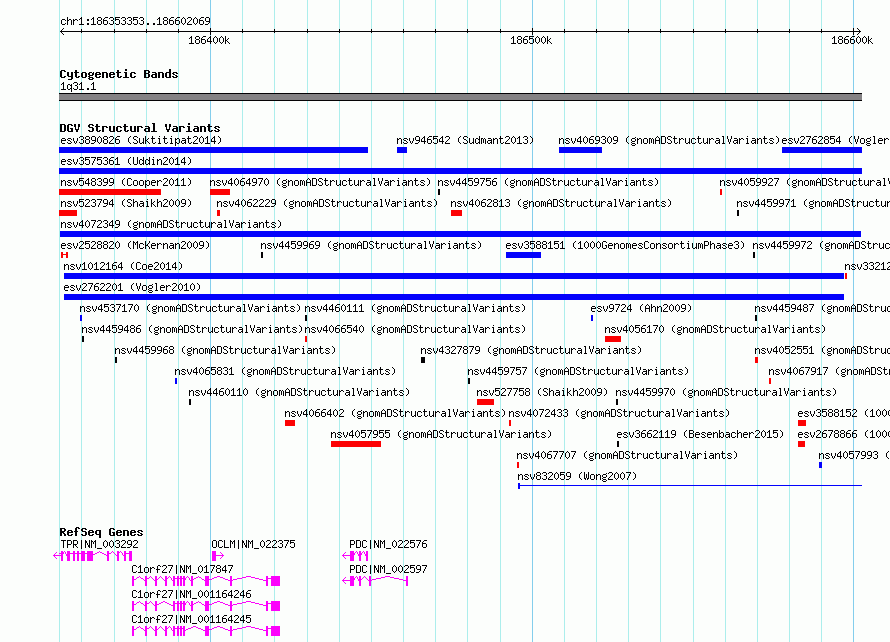The height and width of the screenshot is (642, 890).
Task: Click the blue bar under nsv4069309
Action: 580,150
